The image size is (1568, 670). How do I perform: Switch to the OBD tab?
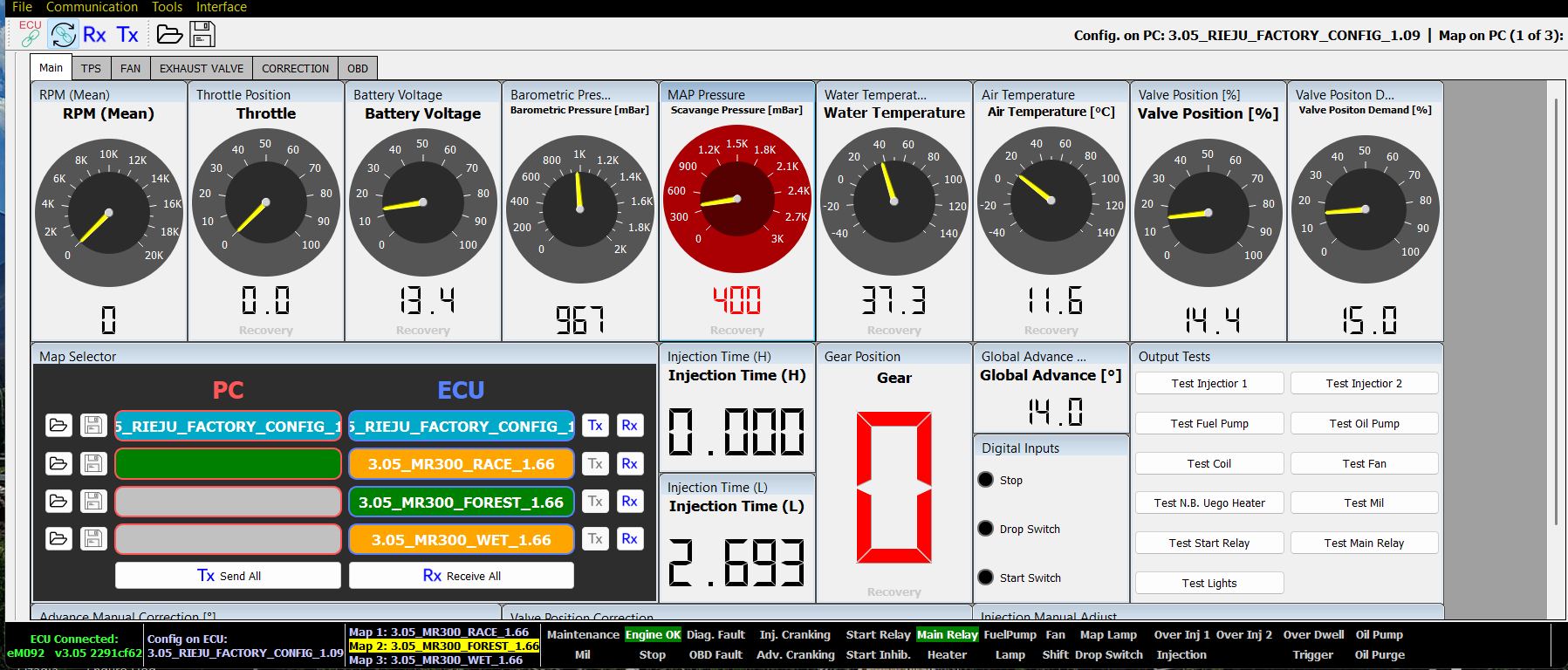[358, 68]
